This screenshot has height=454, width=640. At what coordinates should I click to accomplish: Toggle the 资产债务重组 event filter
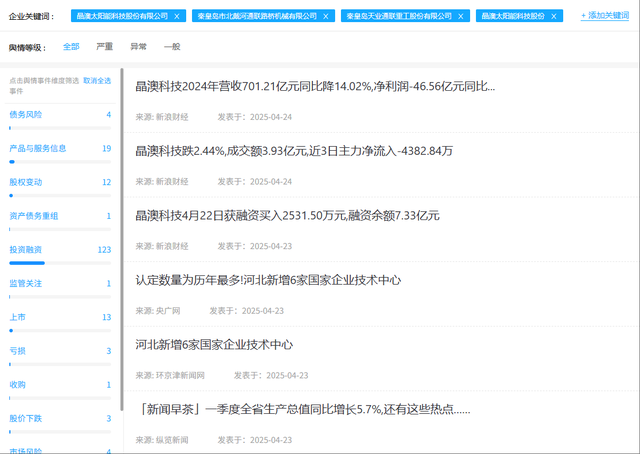click(x=34, y=216)
